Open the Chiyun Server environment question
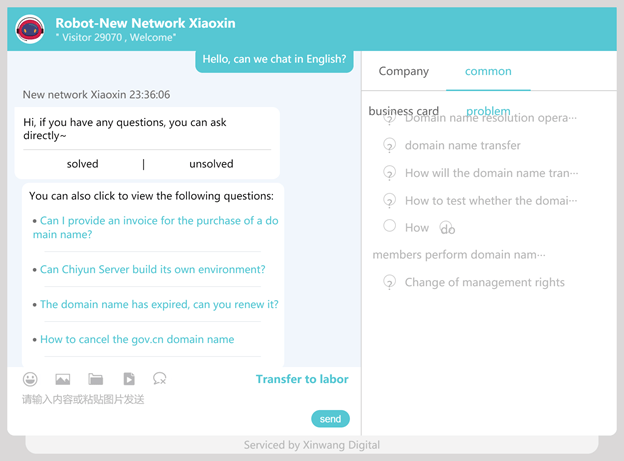 coord(153,270)
